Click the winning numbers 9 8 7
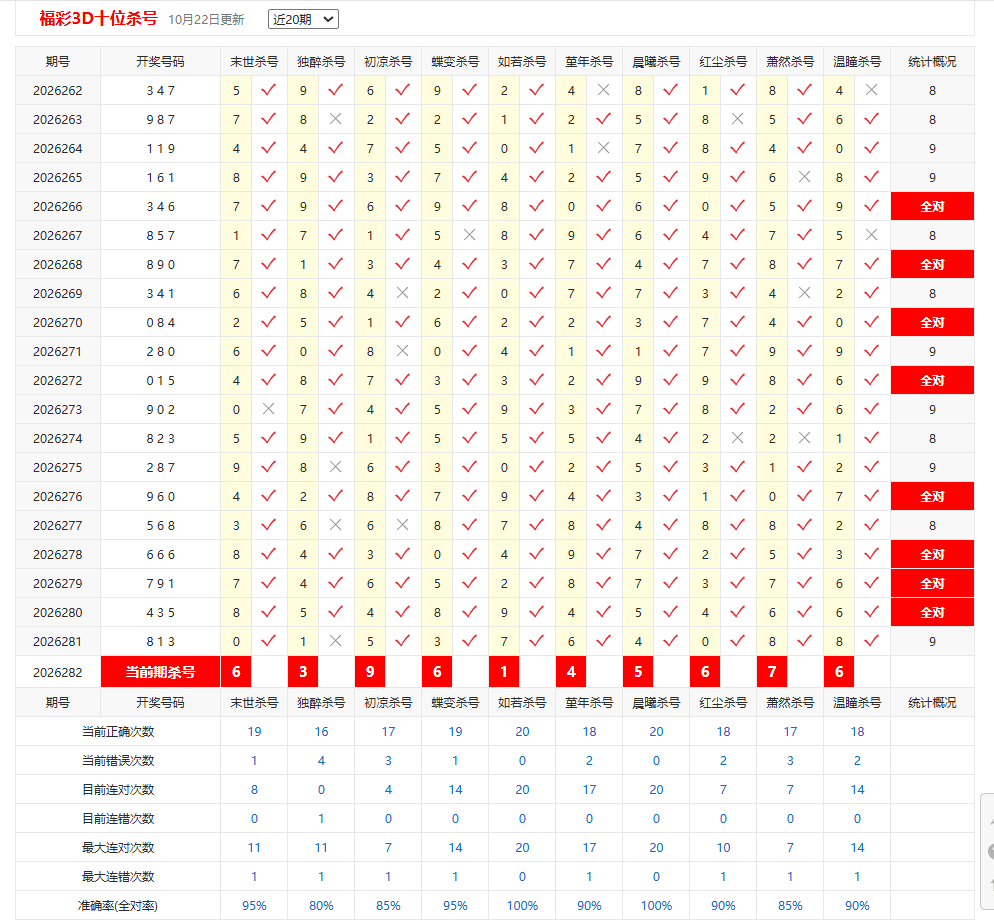 pos(160,119)
